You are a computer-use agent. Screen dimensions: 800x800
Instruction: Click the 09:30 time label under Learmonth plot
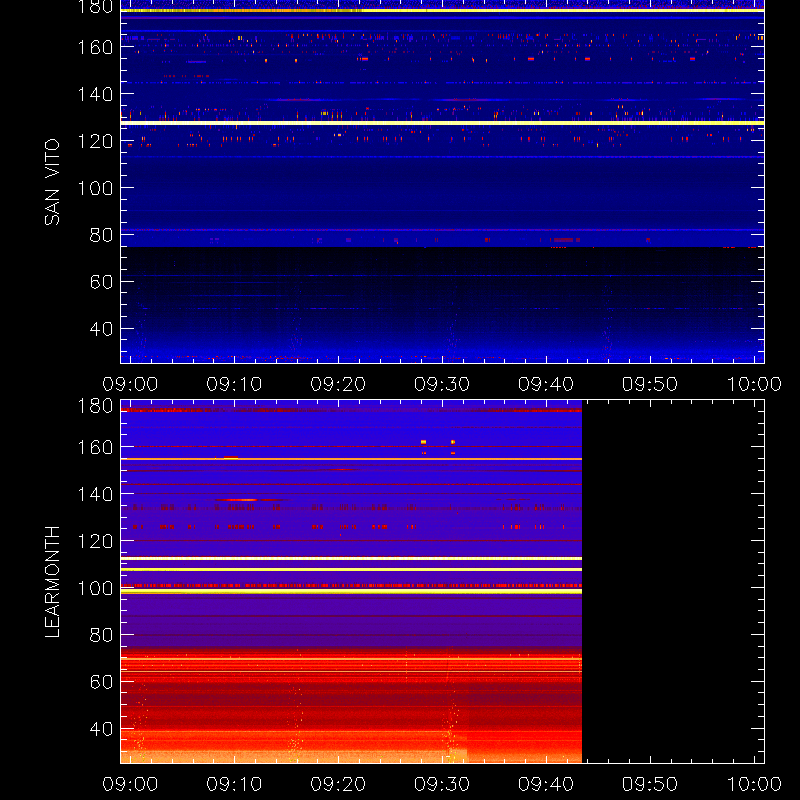click(442, 784)
